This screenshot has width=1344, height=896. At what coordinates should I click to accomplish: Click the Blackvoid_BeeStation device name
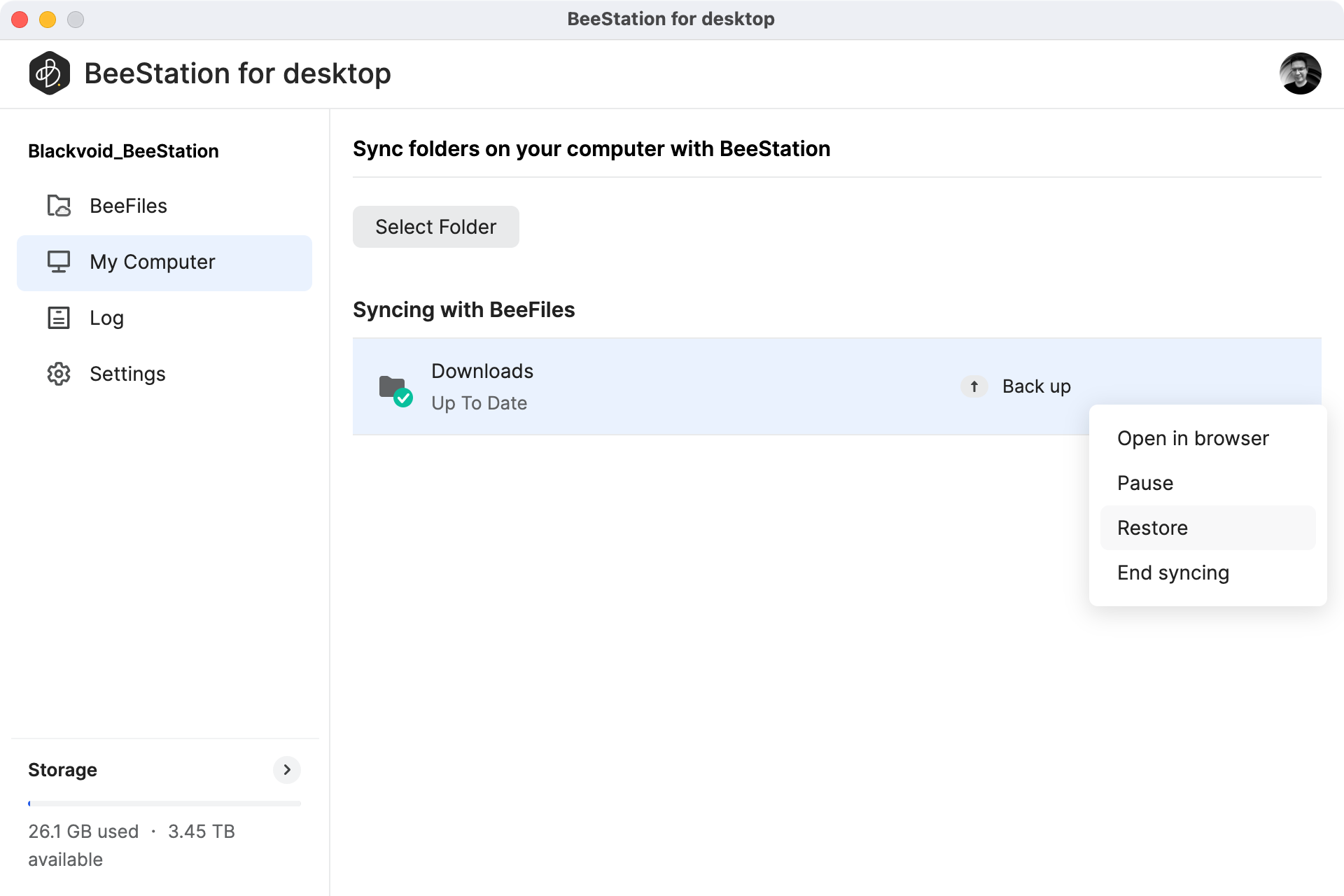[123, 151]
